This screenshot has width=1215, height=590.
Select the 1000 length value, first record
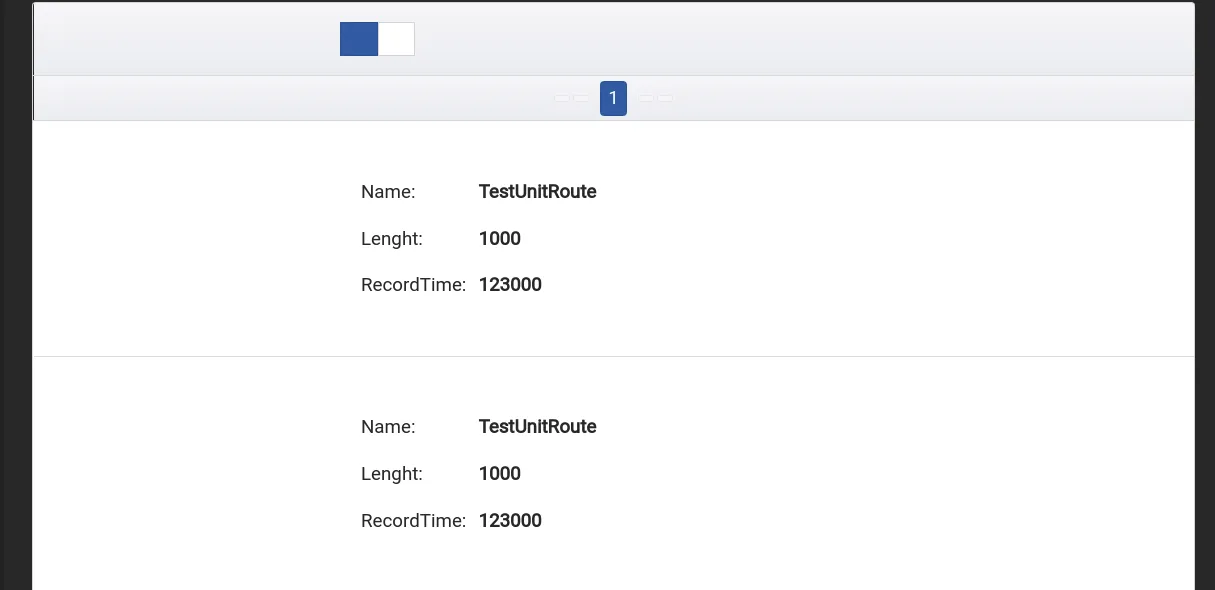pyautogui.click(x=499, y=238)
